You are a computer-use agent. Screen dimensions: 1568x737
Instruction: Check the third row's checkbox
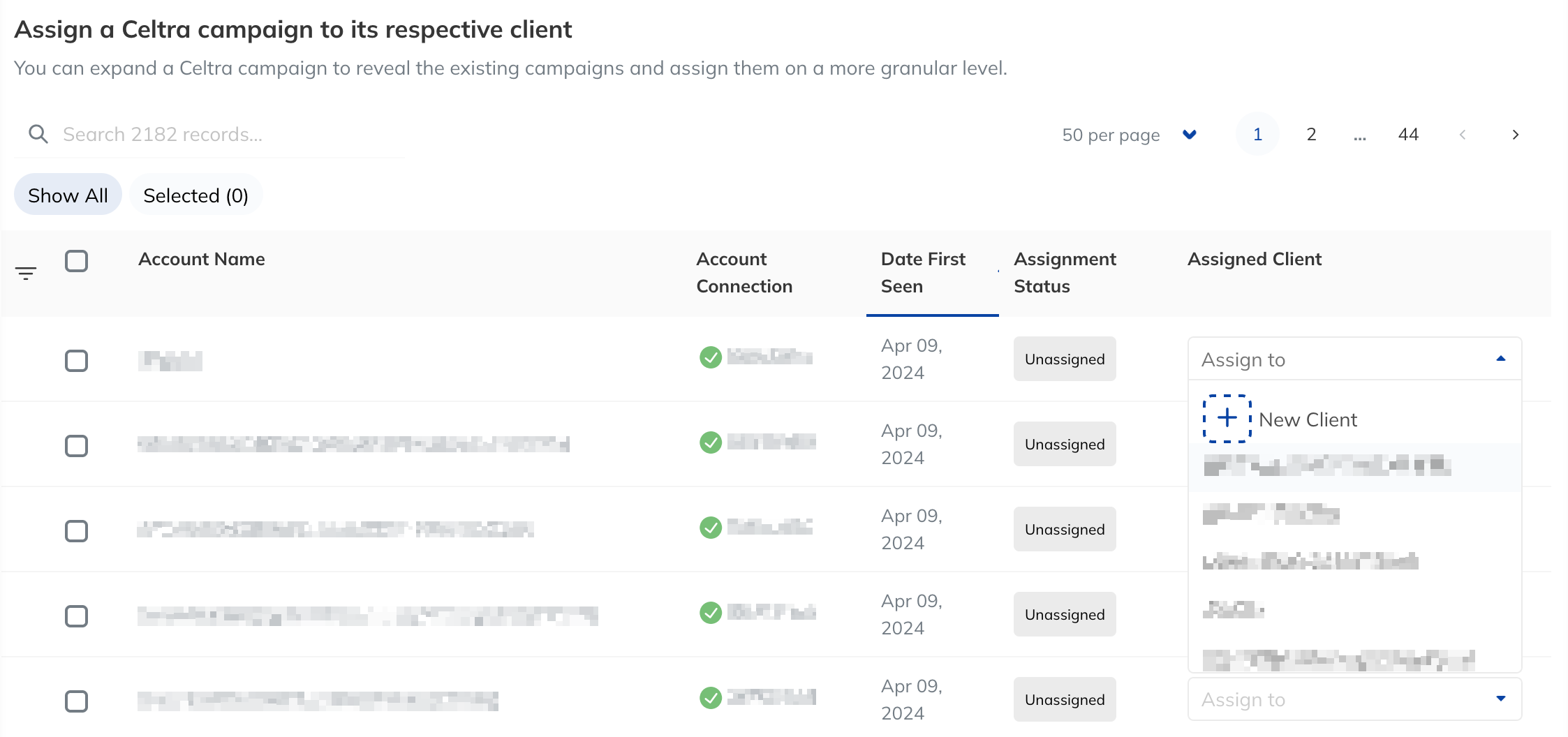pos(76,531)
